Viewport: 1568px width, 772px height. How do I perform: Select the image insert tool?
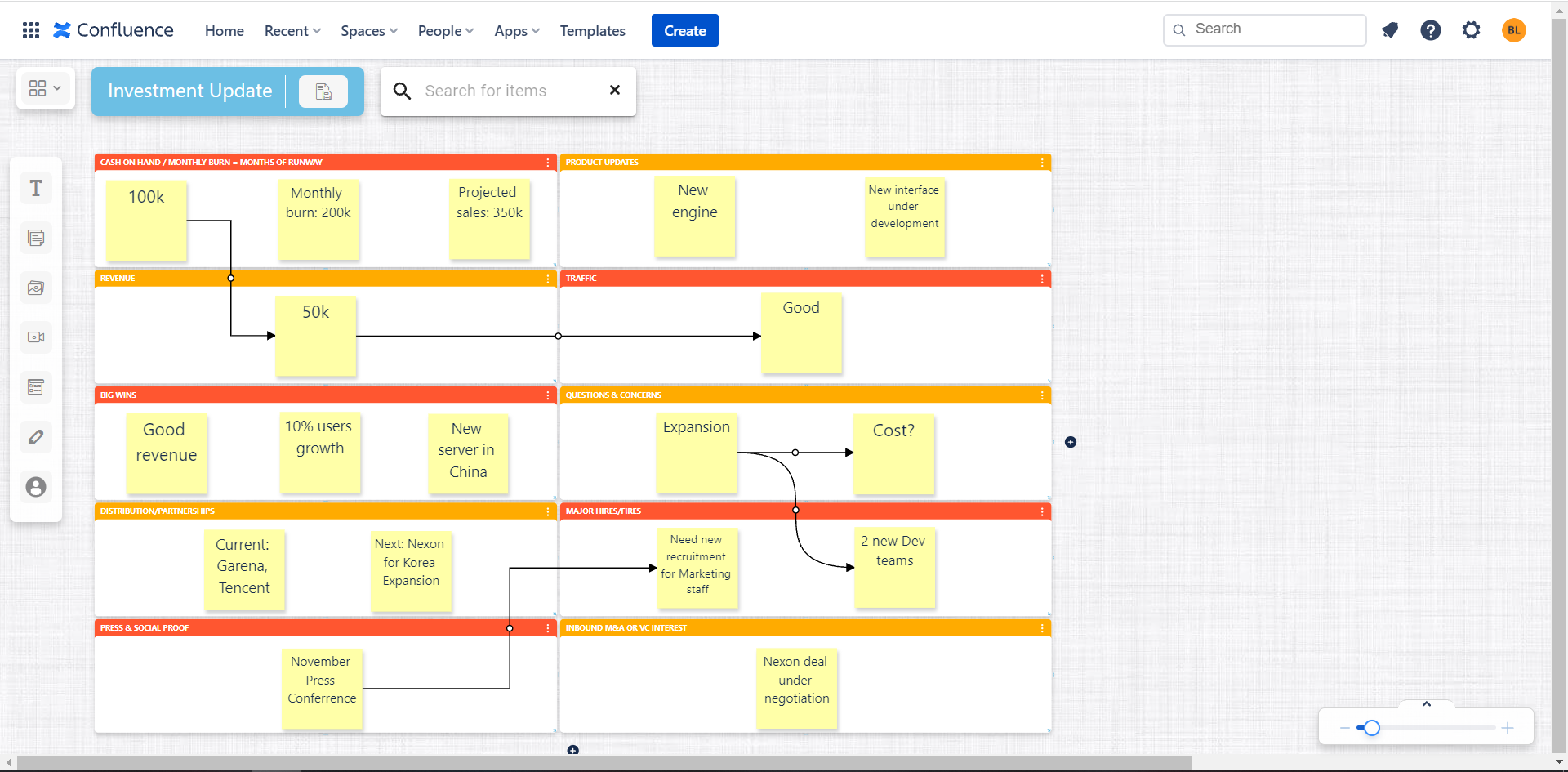click(35, 287)
